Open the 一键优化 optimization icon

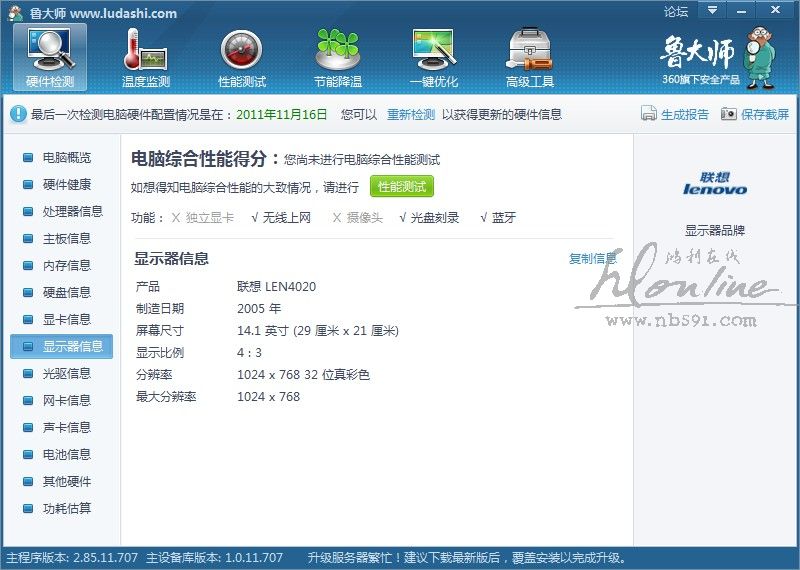coord(434,57)
